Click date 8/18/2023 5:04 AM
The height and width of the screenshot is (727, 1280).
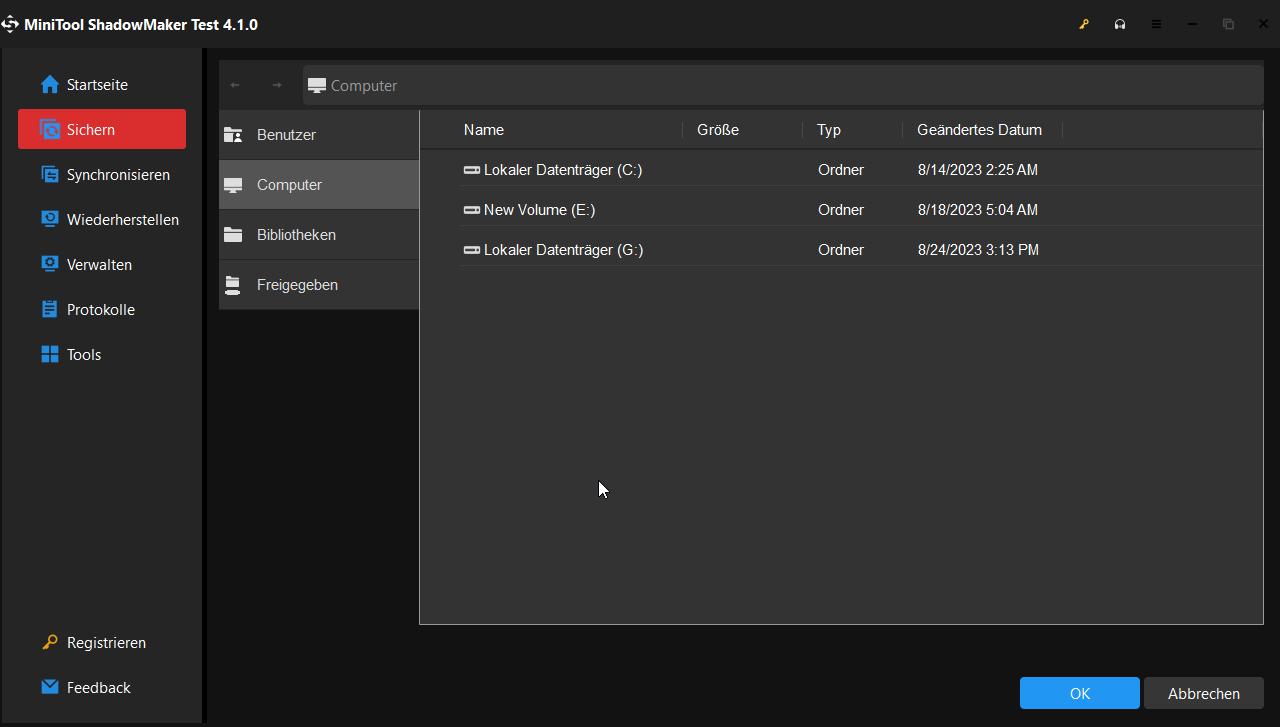[x=978, y=210]
